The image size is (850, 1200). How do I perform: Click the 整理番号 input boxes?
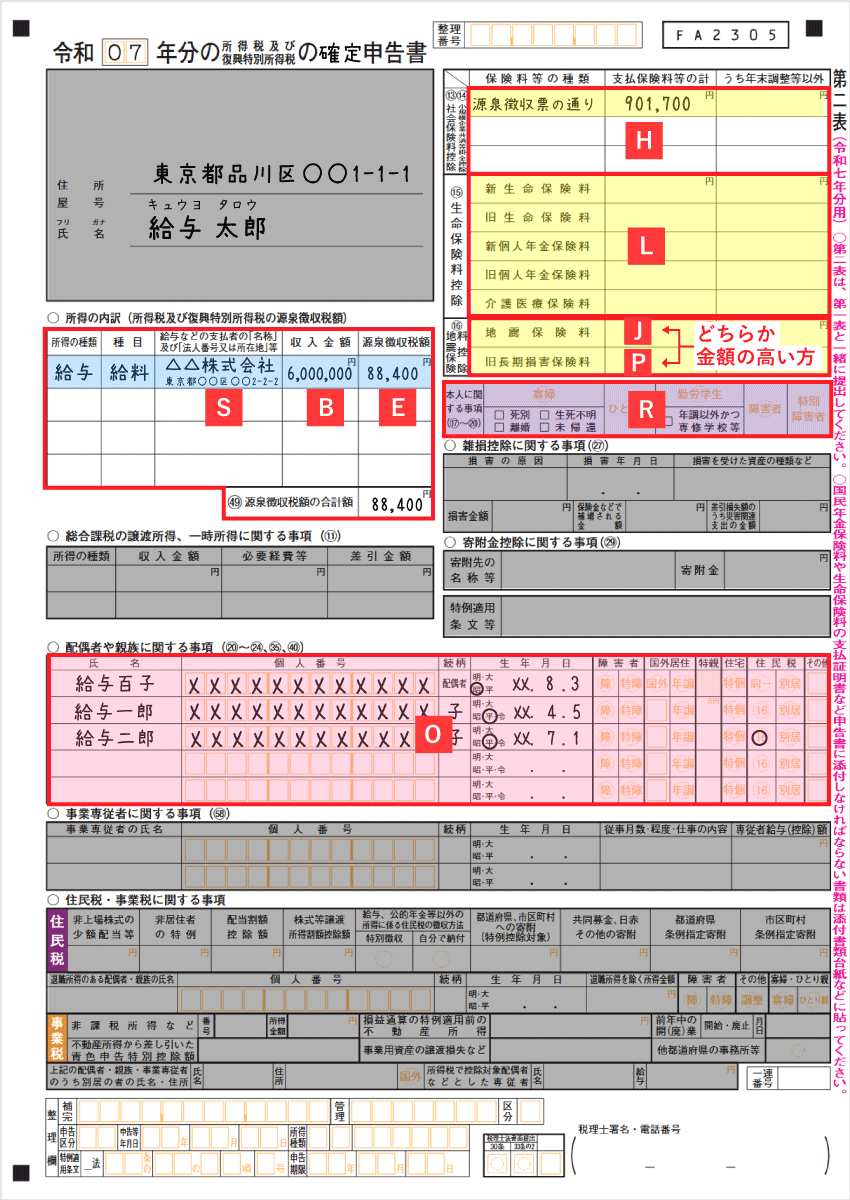pyautogui.click(x=555, y=33)
